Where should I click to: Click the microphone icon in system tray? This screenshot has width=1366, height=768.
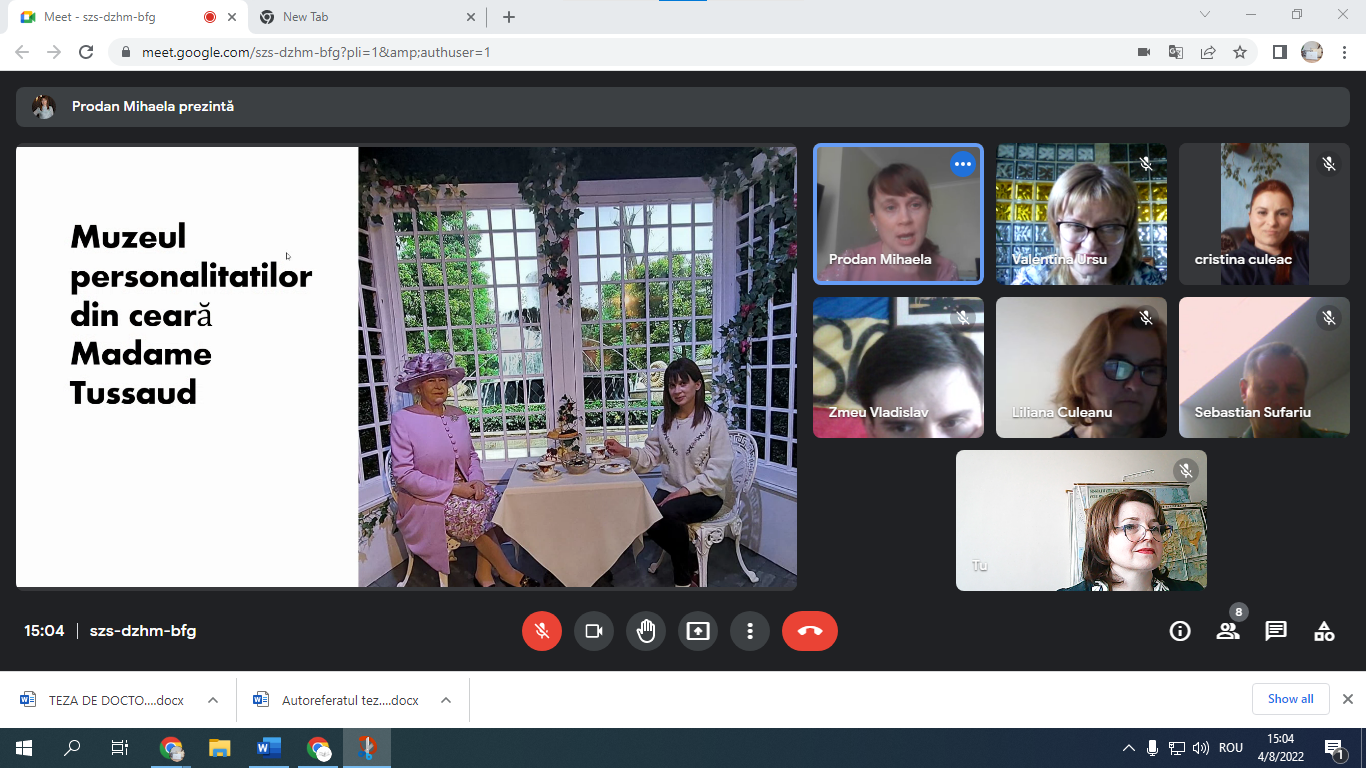tap(1153, 748)
